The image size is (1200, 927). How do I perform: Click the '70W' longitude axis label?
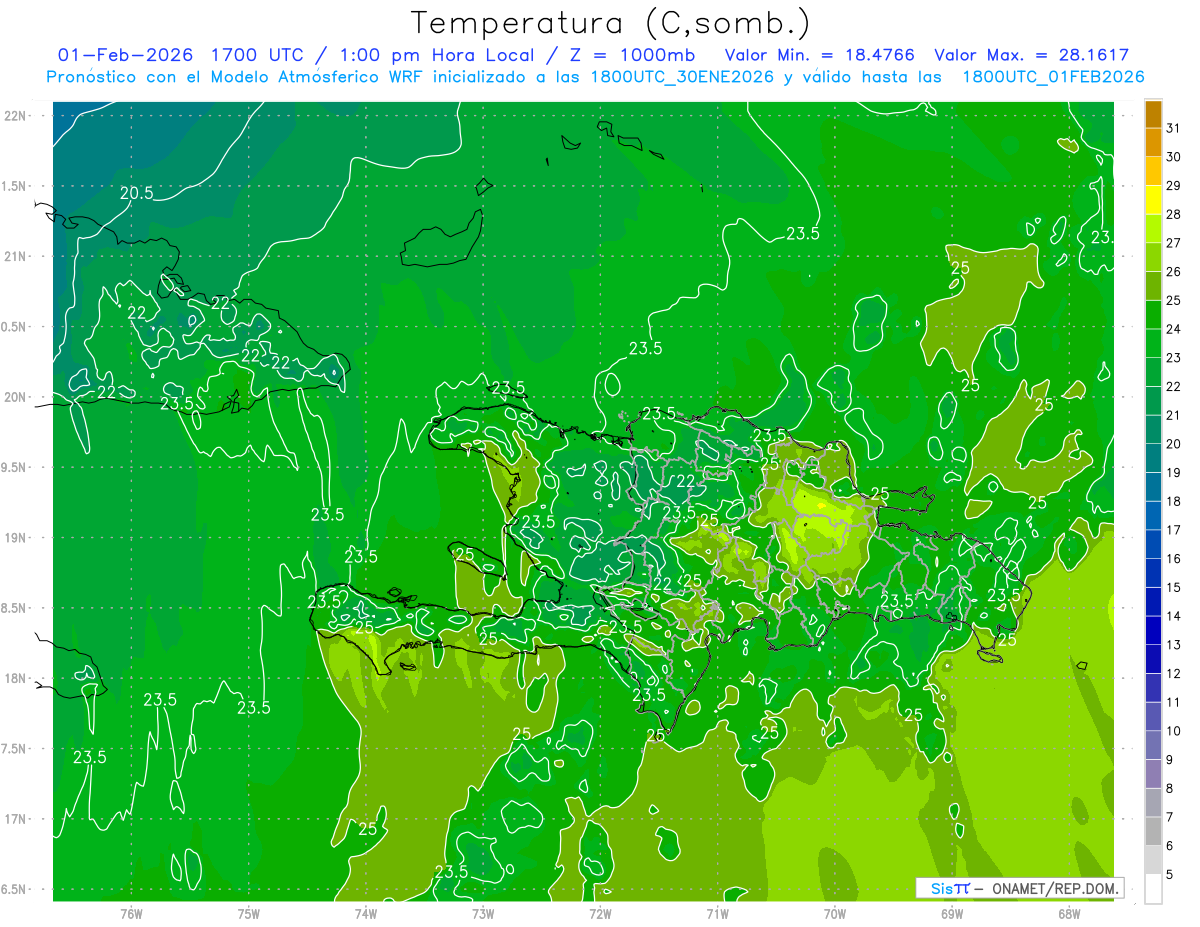pos(835,913)
